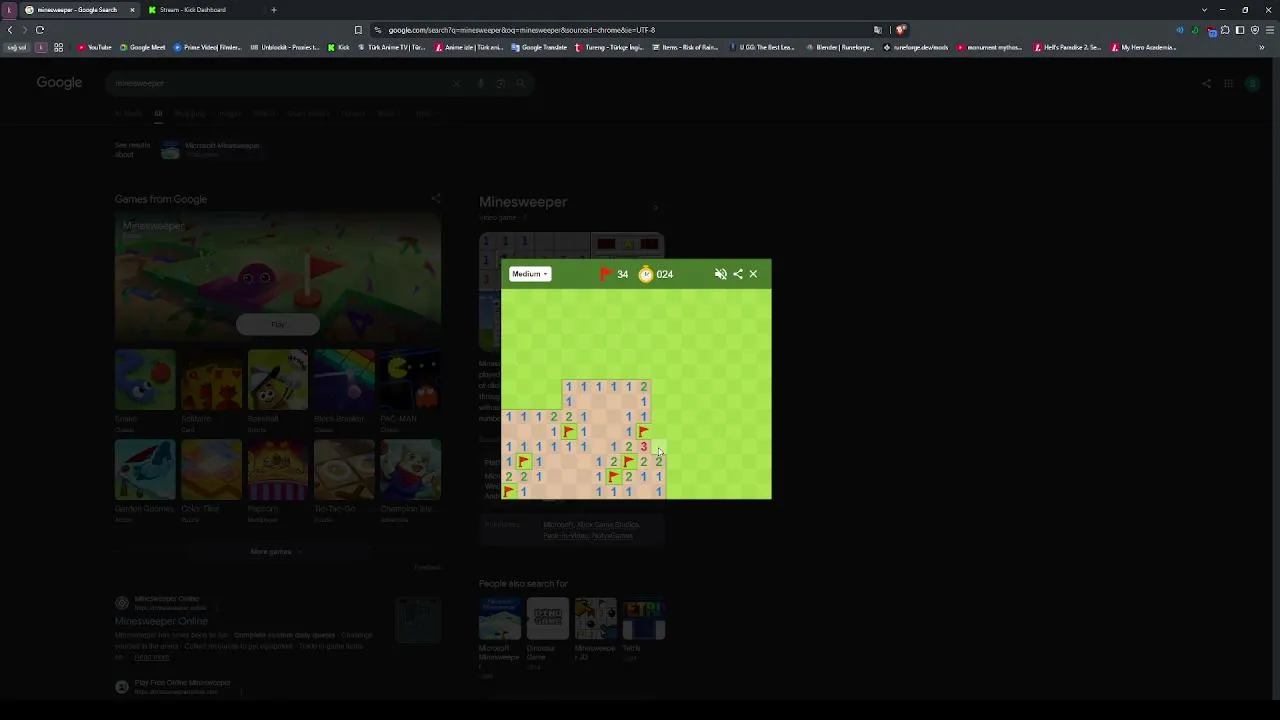Expand More games list
This screenshot has height=720, width=1280.
tap(271, 552)
